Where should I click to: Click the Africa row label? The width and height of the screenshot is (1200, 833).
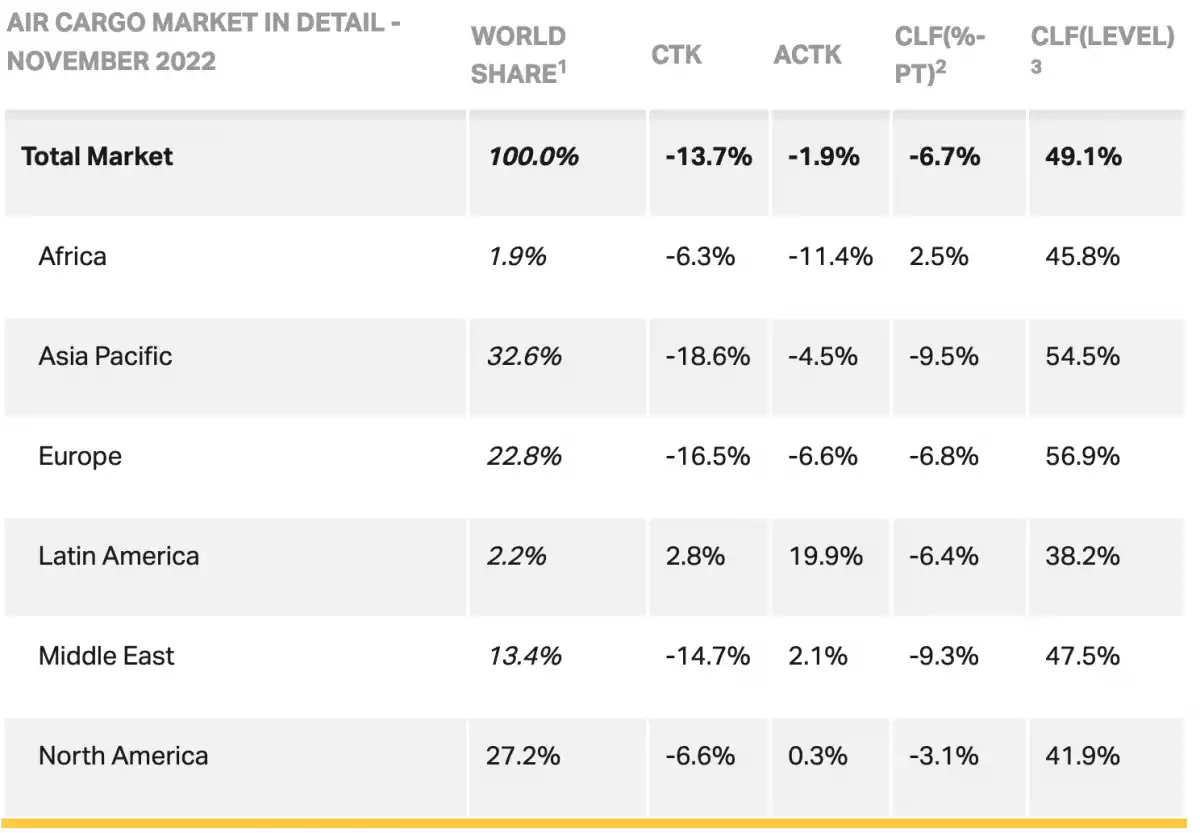72,256
